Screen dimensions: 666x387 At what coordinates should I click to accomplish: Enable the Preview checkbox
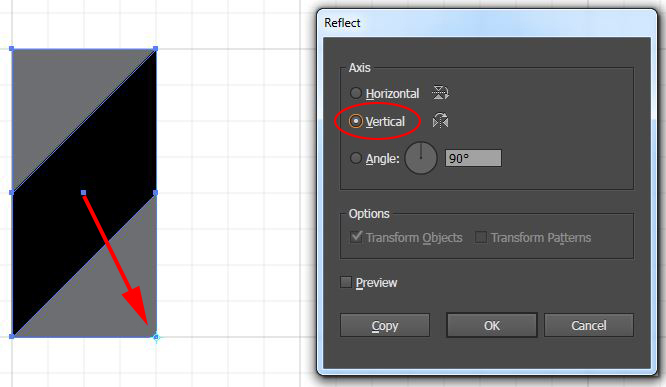coord(346,282)
